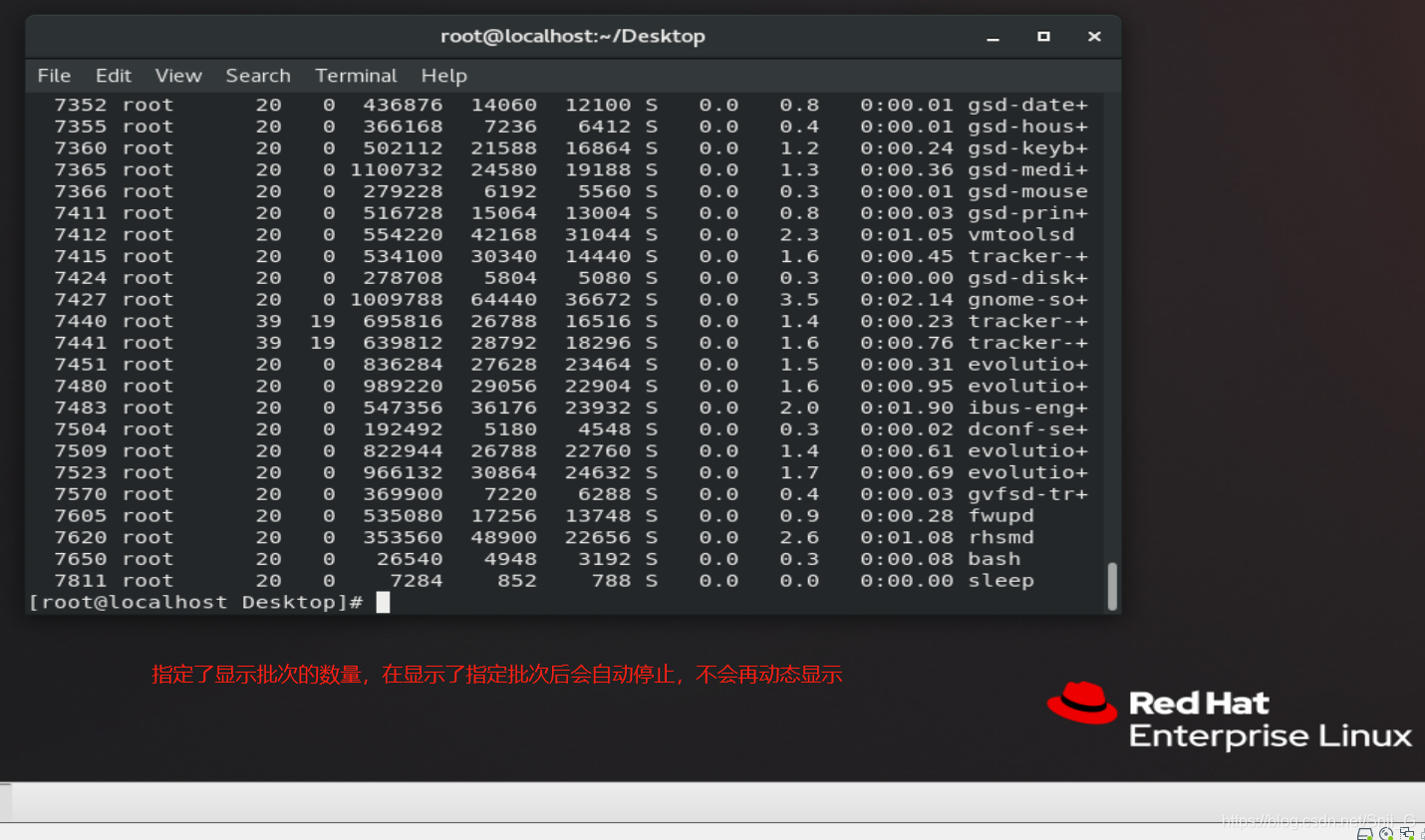Click the resident memory value 64440
Screen dimensions: 1425x840
[503, 299]
